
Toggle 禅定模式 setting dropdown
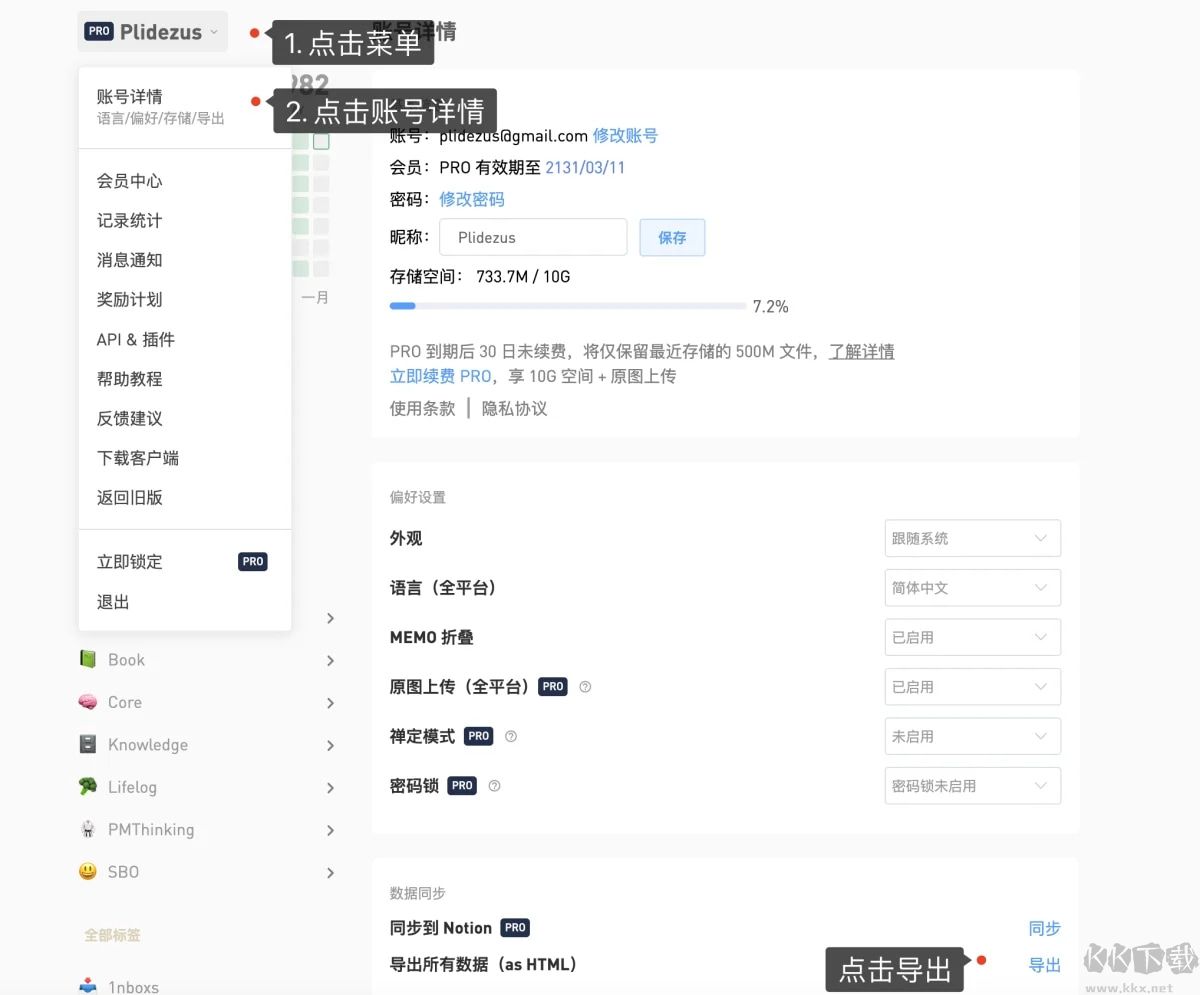971,736
